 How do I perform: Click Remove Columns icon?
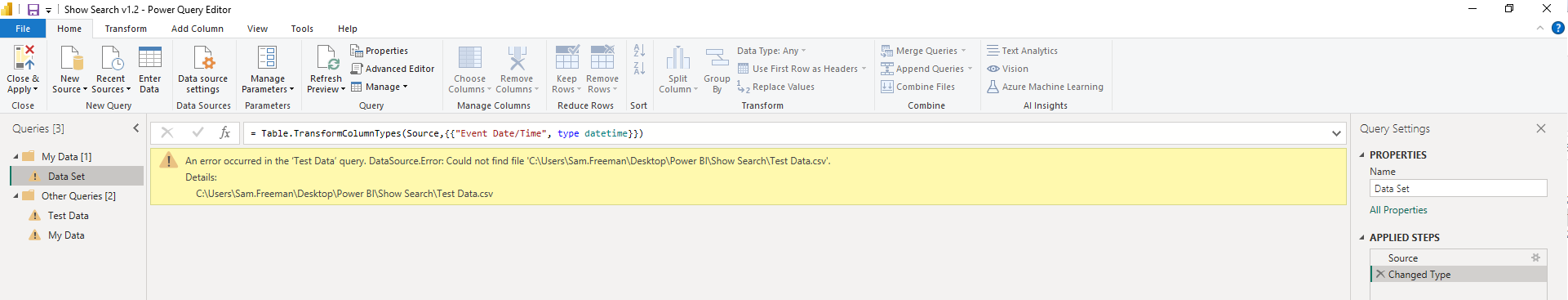(517, 57)
